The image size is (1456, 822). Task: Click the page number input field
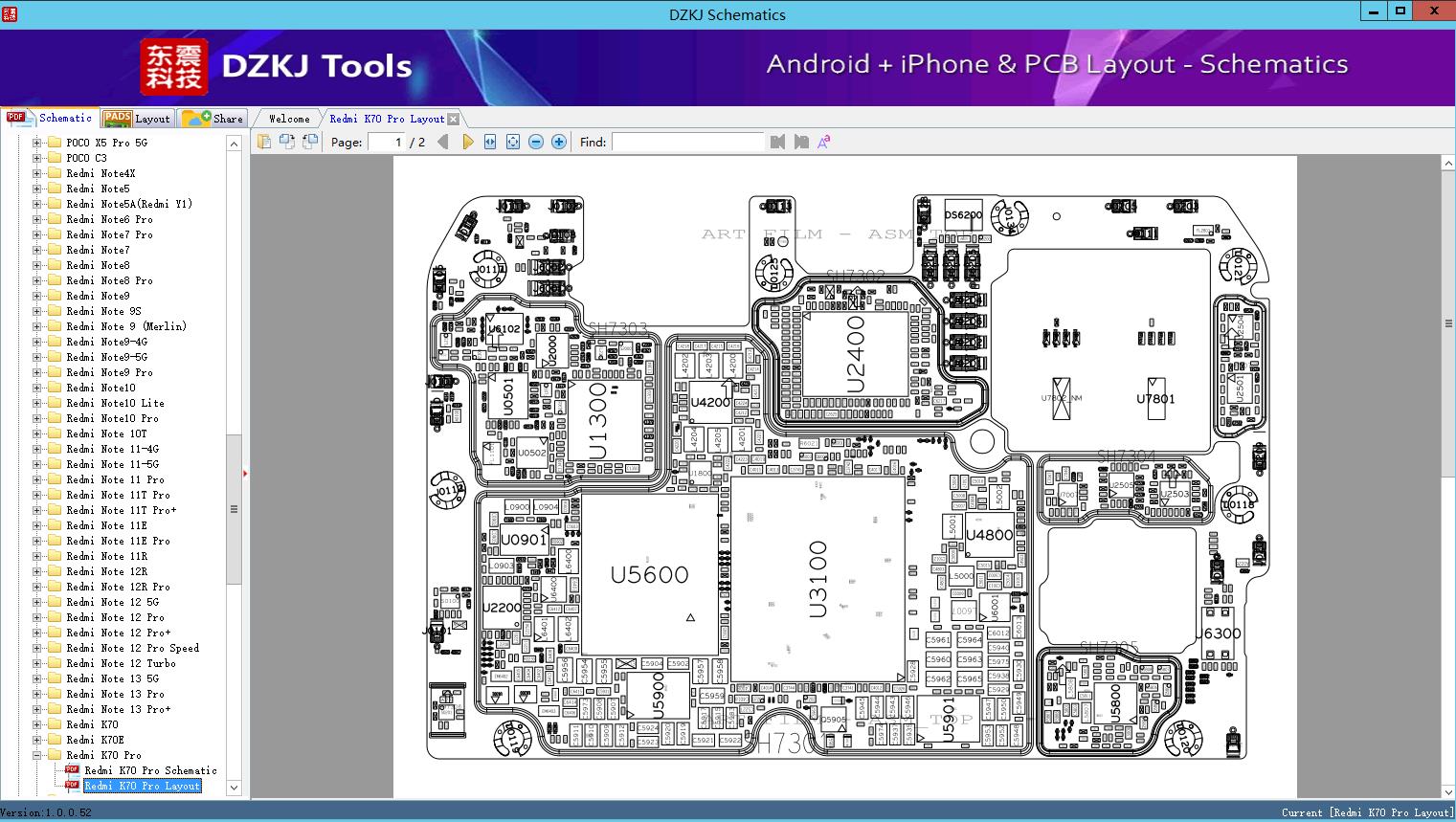coord(386,142)
